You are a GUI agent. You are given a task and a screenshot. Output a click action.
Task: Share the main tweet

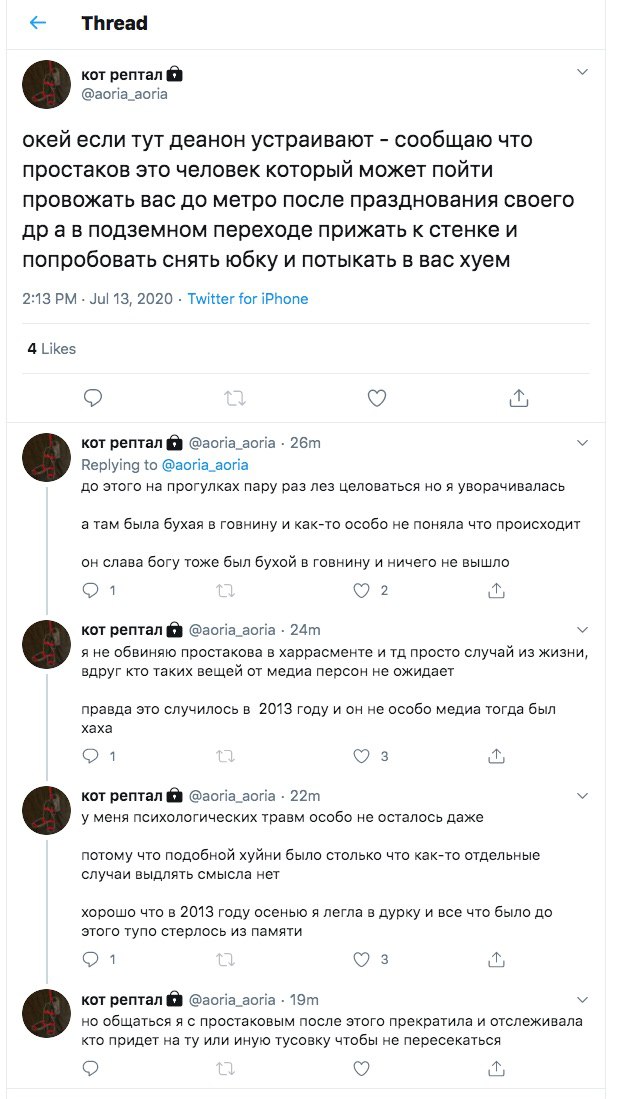pyautogui.click(x=519, y=398)
